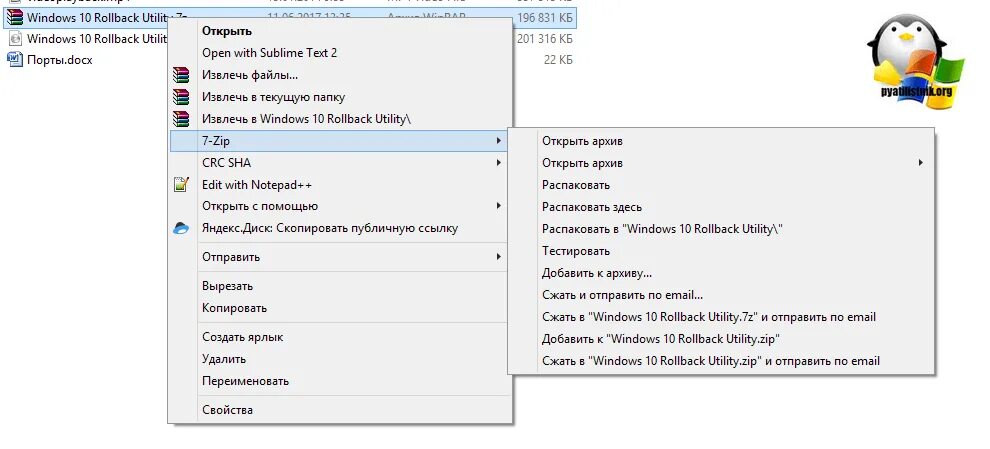The height and width of the screenshot is (449, 990).
Task: Open the CRC SHA menu entry
Action: point(340,163)
